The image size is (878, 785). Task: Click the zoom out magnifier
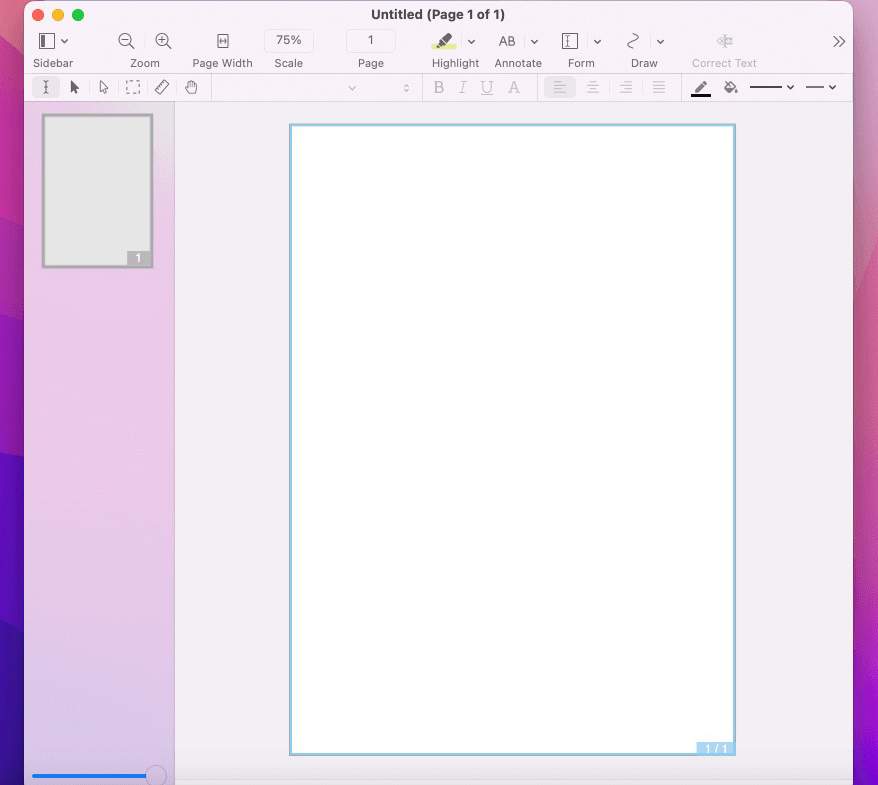pyautogui.click(x=126, y=41)
